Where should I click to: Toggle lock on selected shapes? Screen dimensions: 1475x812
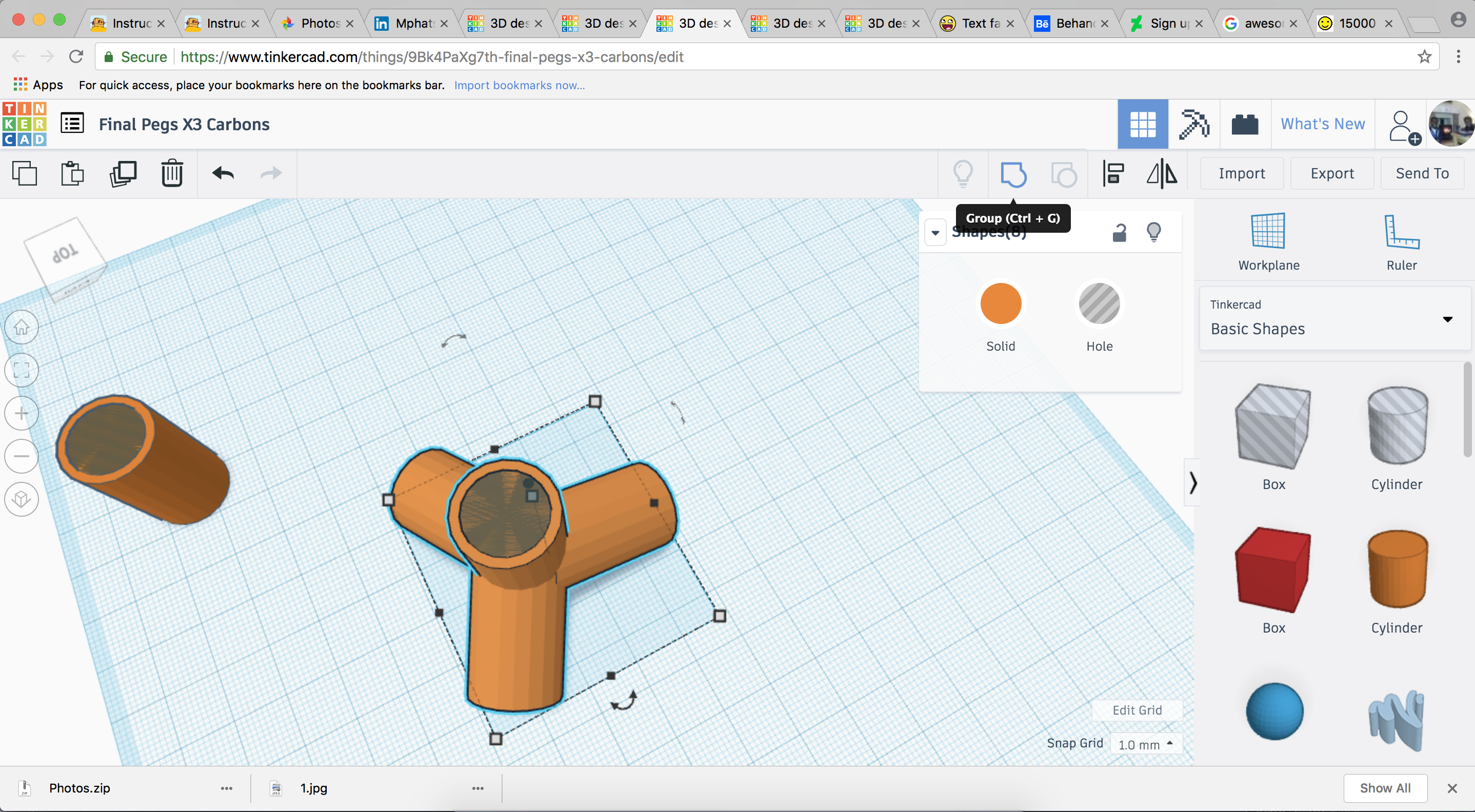1120,232
